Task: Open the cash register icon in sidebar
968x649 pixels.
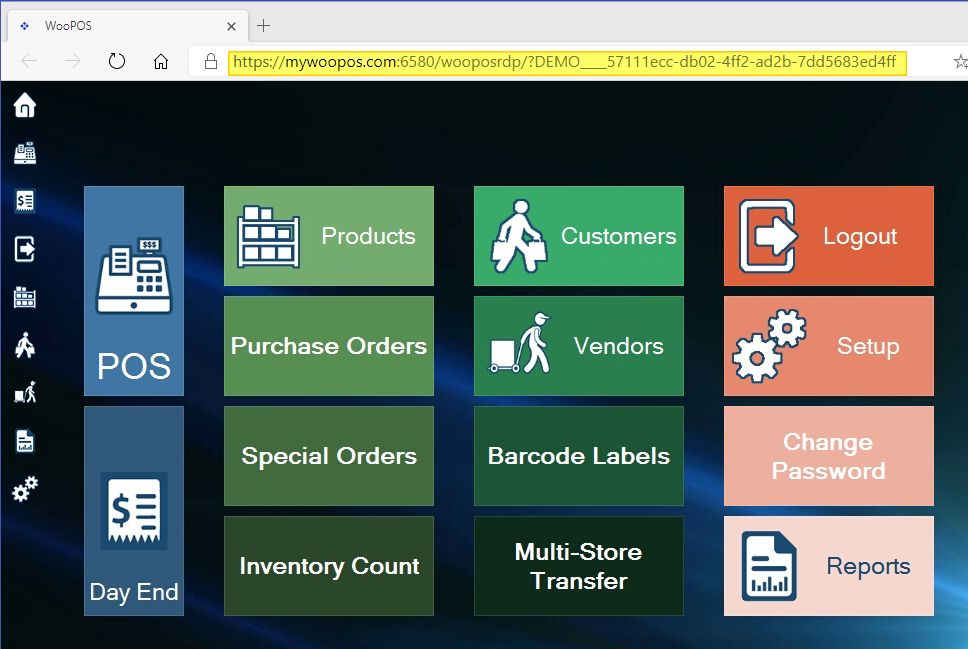Action: 25,153
